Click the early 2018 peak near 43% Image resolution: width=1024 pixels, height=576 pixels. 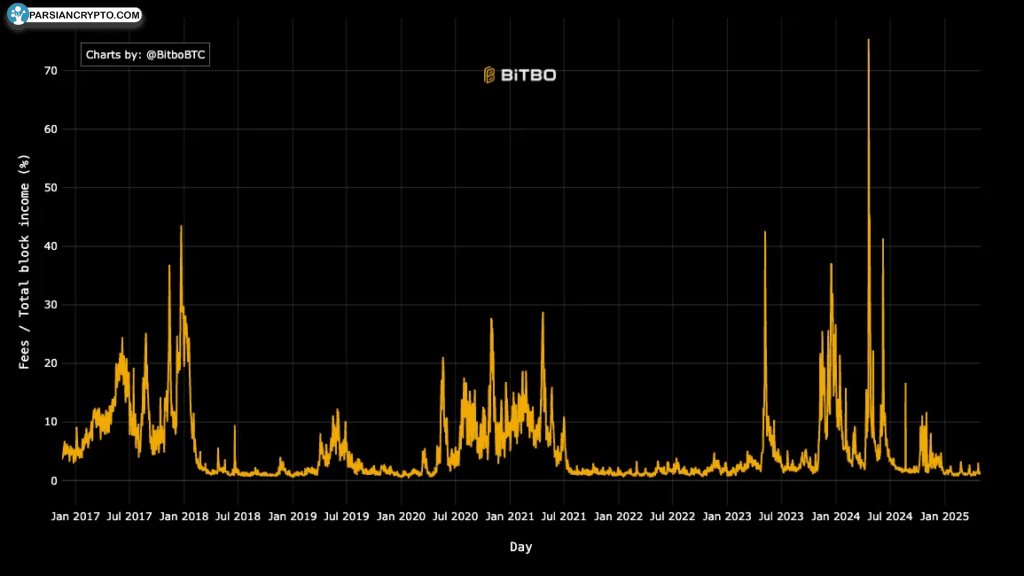181,227
